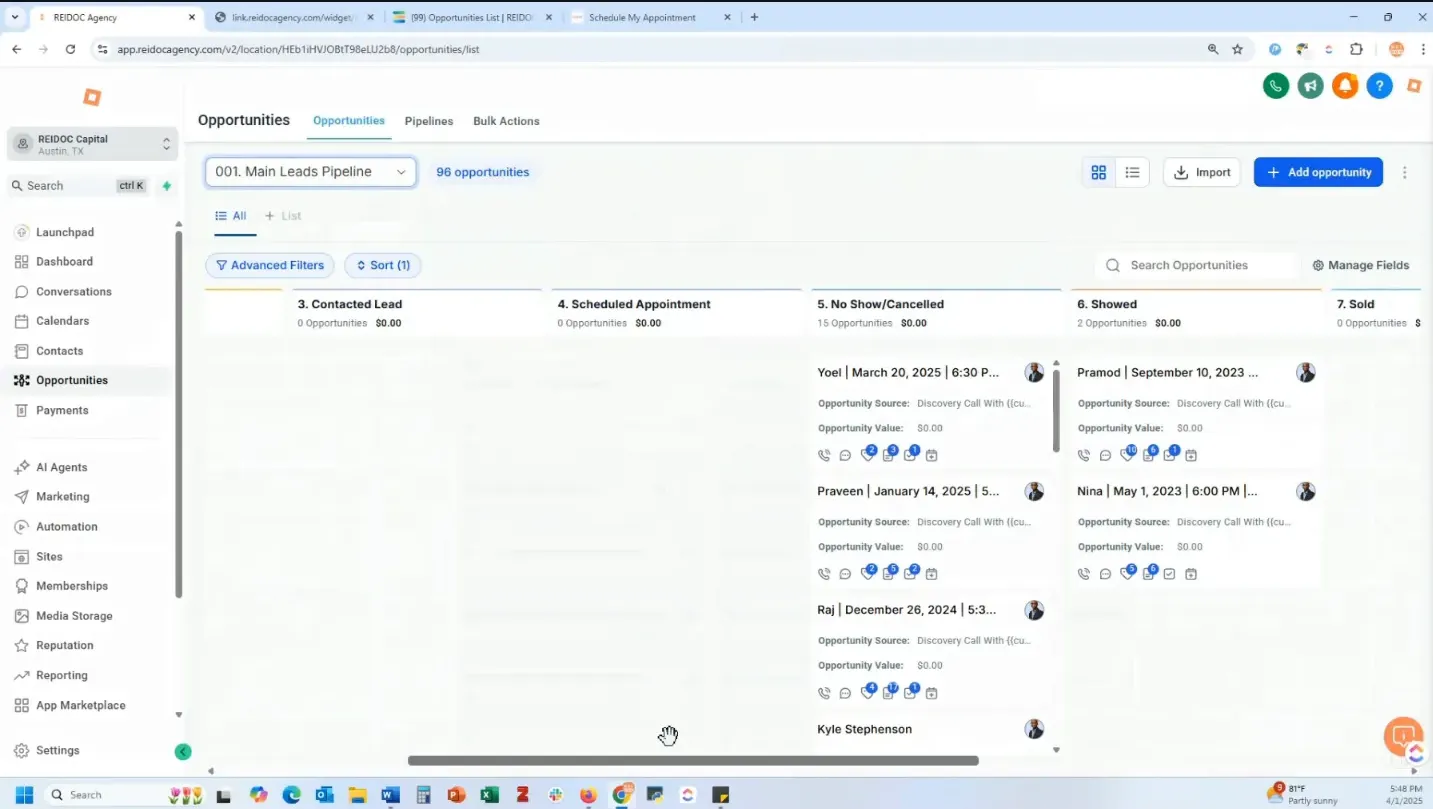Collapse the left sidebar with green arrow
The width and height of the screenshot is (1433, 809).
click(x=182, y=751)
